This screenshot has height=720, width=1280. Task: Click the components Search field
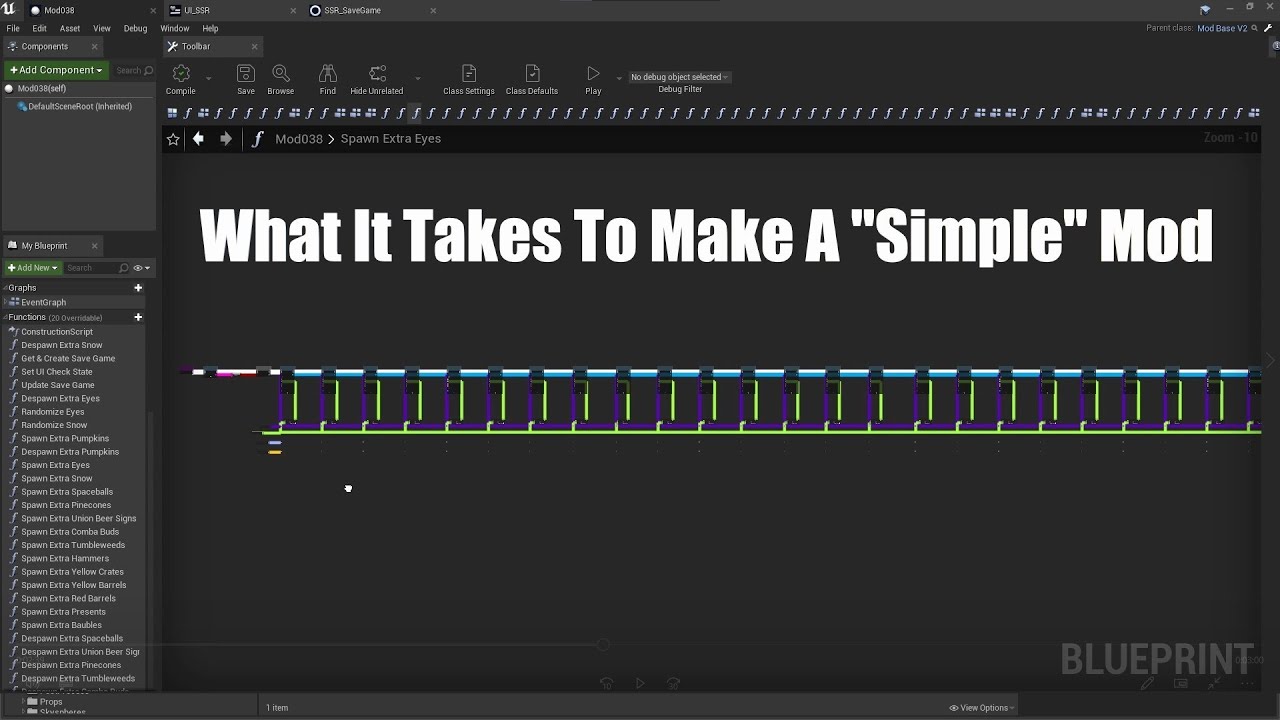[134, 70]
